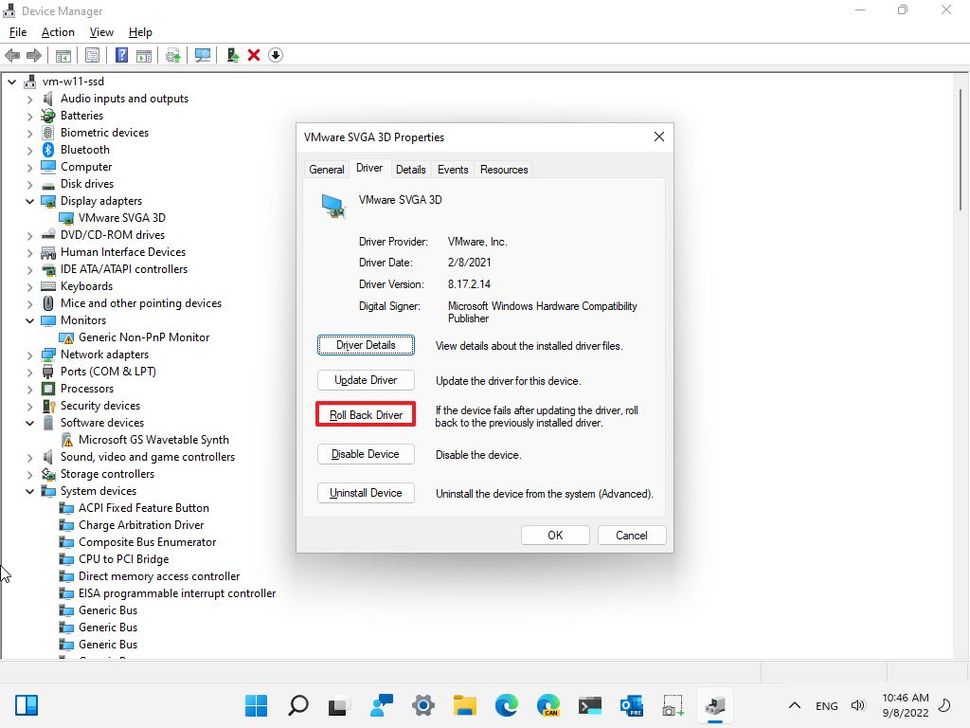The image size is (970, 728).
Task: Open the Action menu
Action: (57, 31)
